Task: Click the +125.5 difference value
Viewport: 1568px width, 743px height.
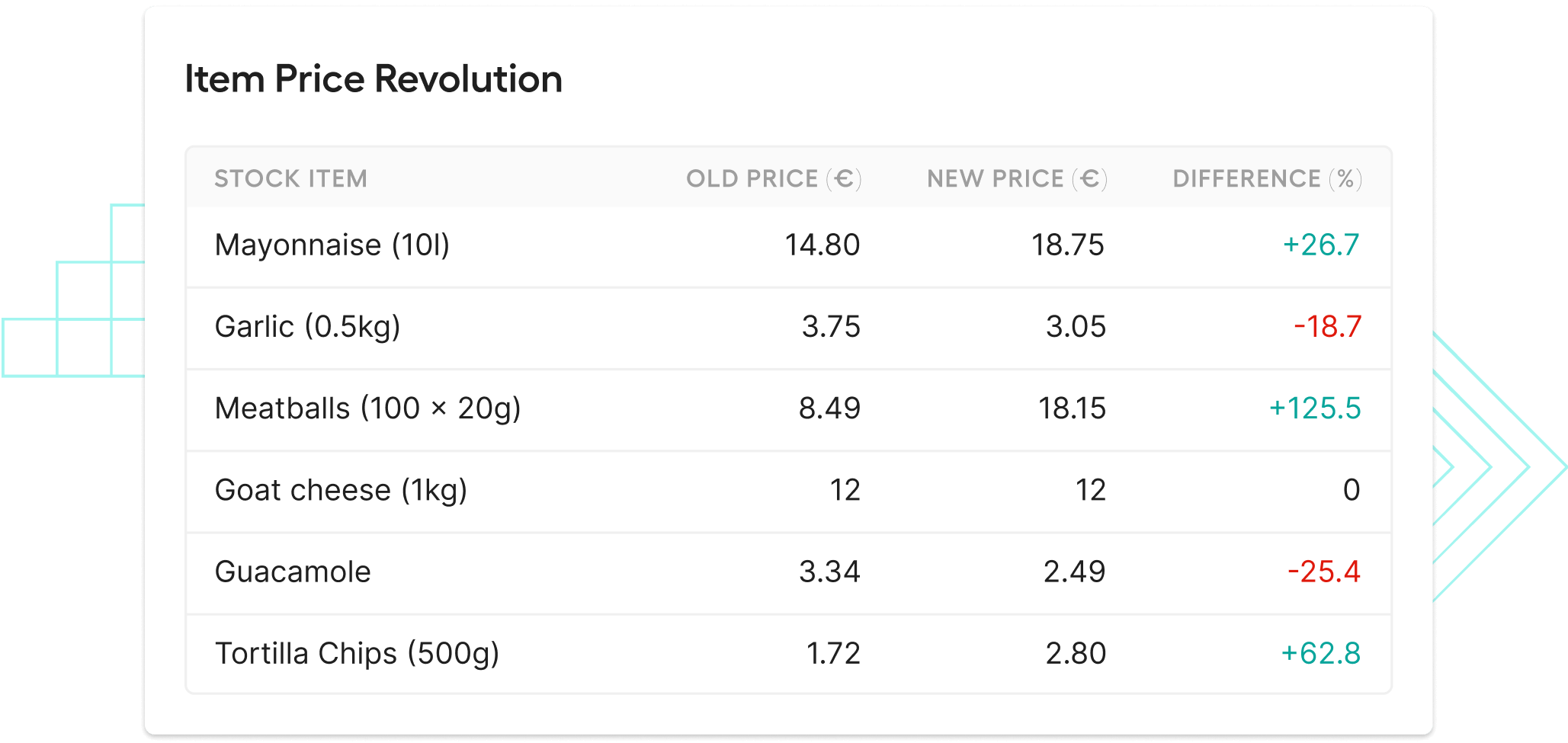Action: [x=1314, y=408]
